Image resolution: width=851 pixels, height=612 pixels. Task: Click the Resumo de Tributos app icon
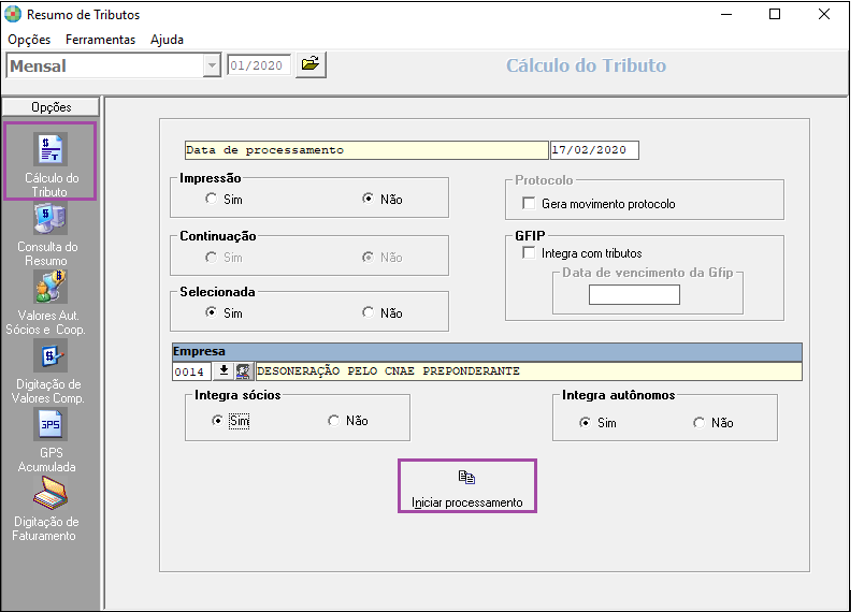click(12, 15)
